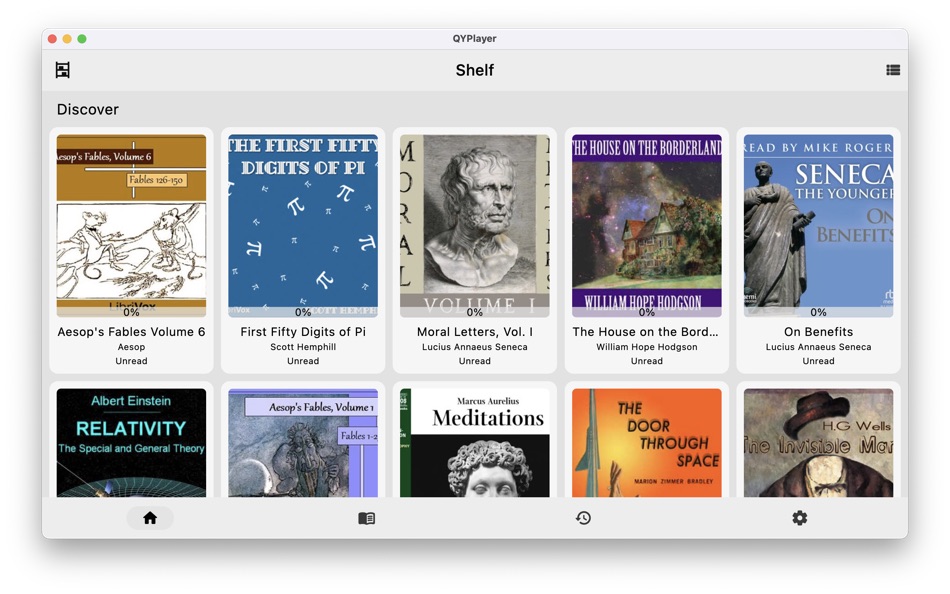Click author 'Aesop' under Fables Volume 6
This screenshot has height=594, width=950.
point(131,347)
